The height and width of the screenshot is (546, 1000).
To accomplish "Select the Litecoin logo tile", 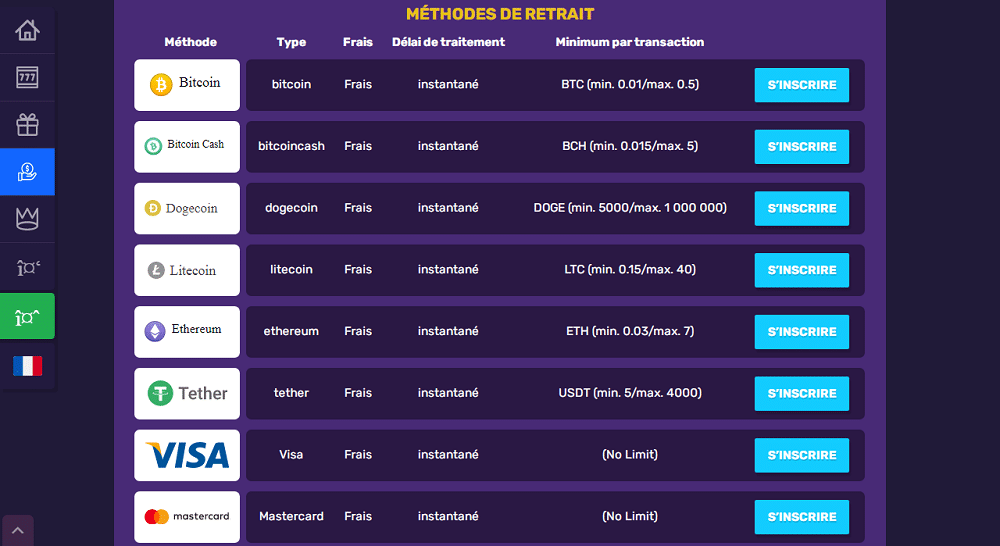I will pos(187,270).
